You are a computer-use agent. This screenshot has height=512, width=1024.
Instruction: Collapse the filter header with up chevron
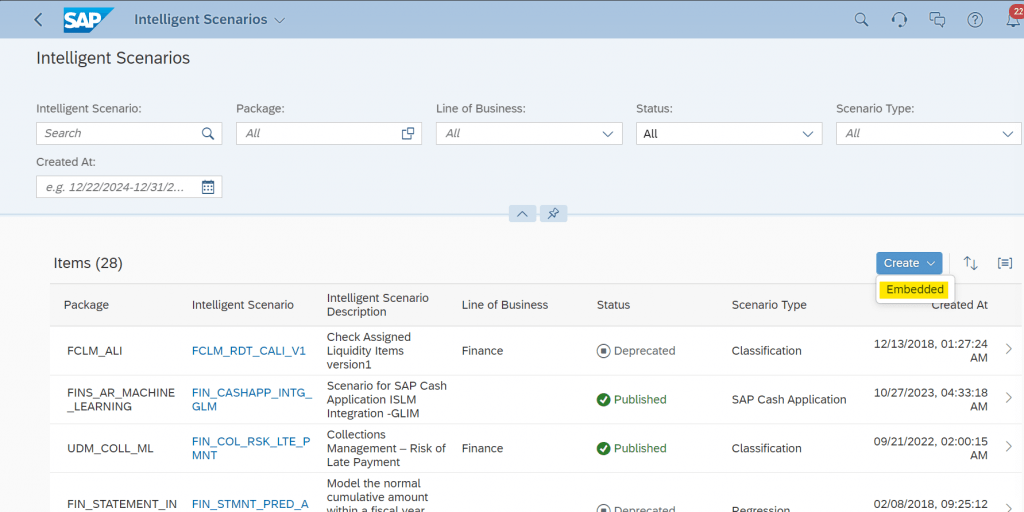522,214
